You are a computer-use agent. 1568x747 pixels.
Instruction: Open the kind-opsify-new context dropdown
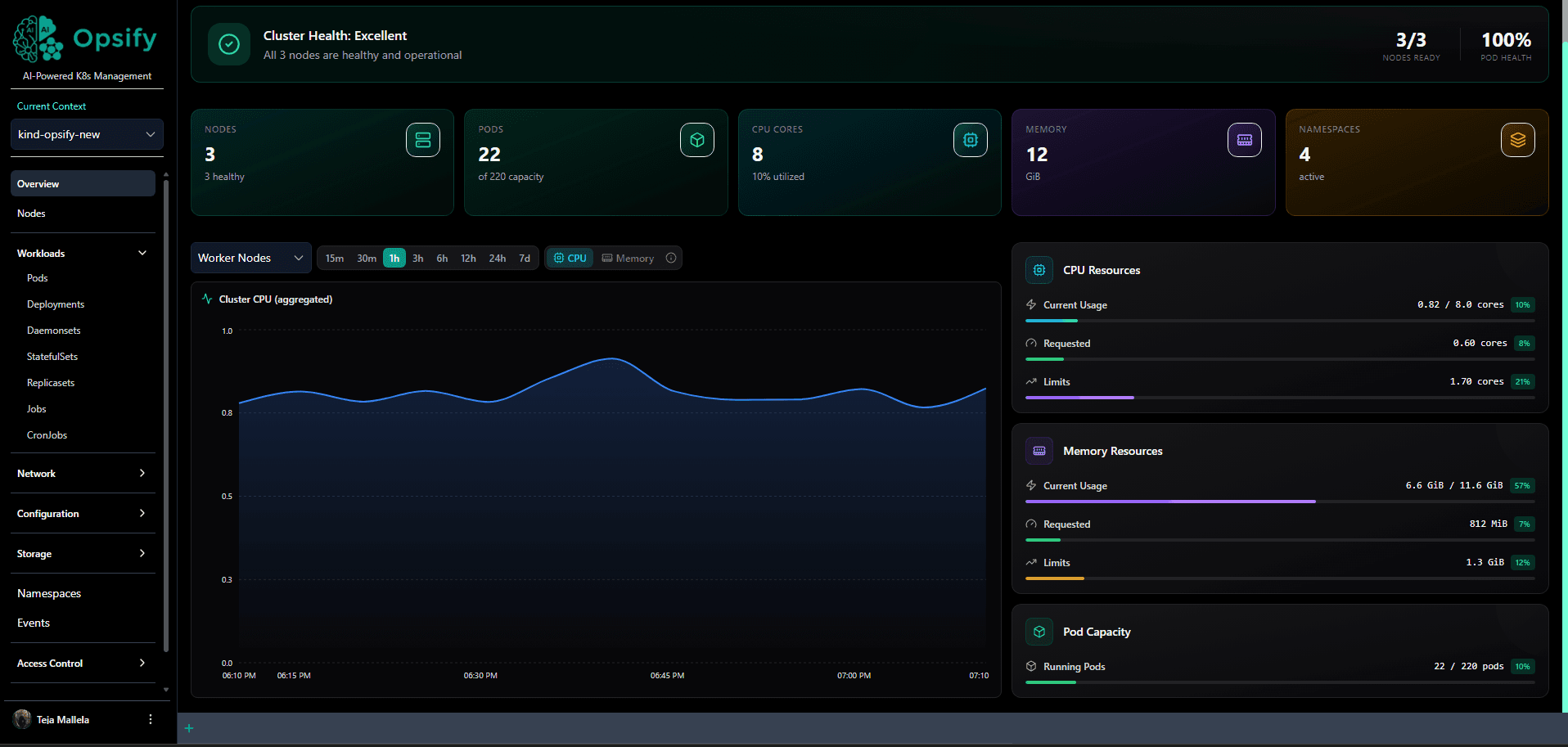pyautogui.click(x=86, y=133)
